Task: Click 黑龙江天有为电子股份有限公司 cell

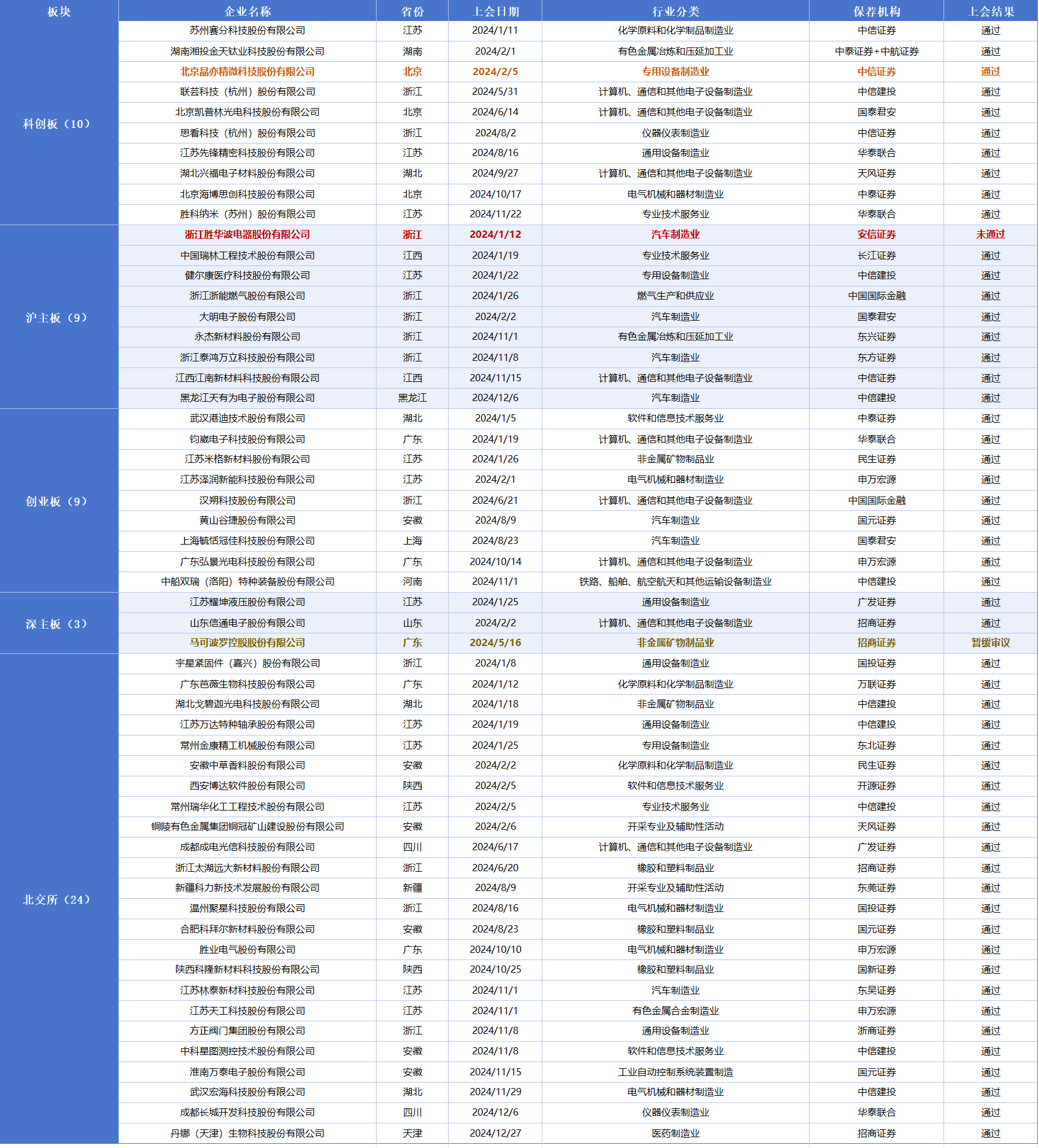Action: click(247, 398)
